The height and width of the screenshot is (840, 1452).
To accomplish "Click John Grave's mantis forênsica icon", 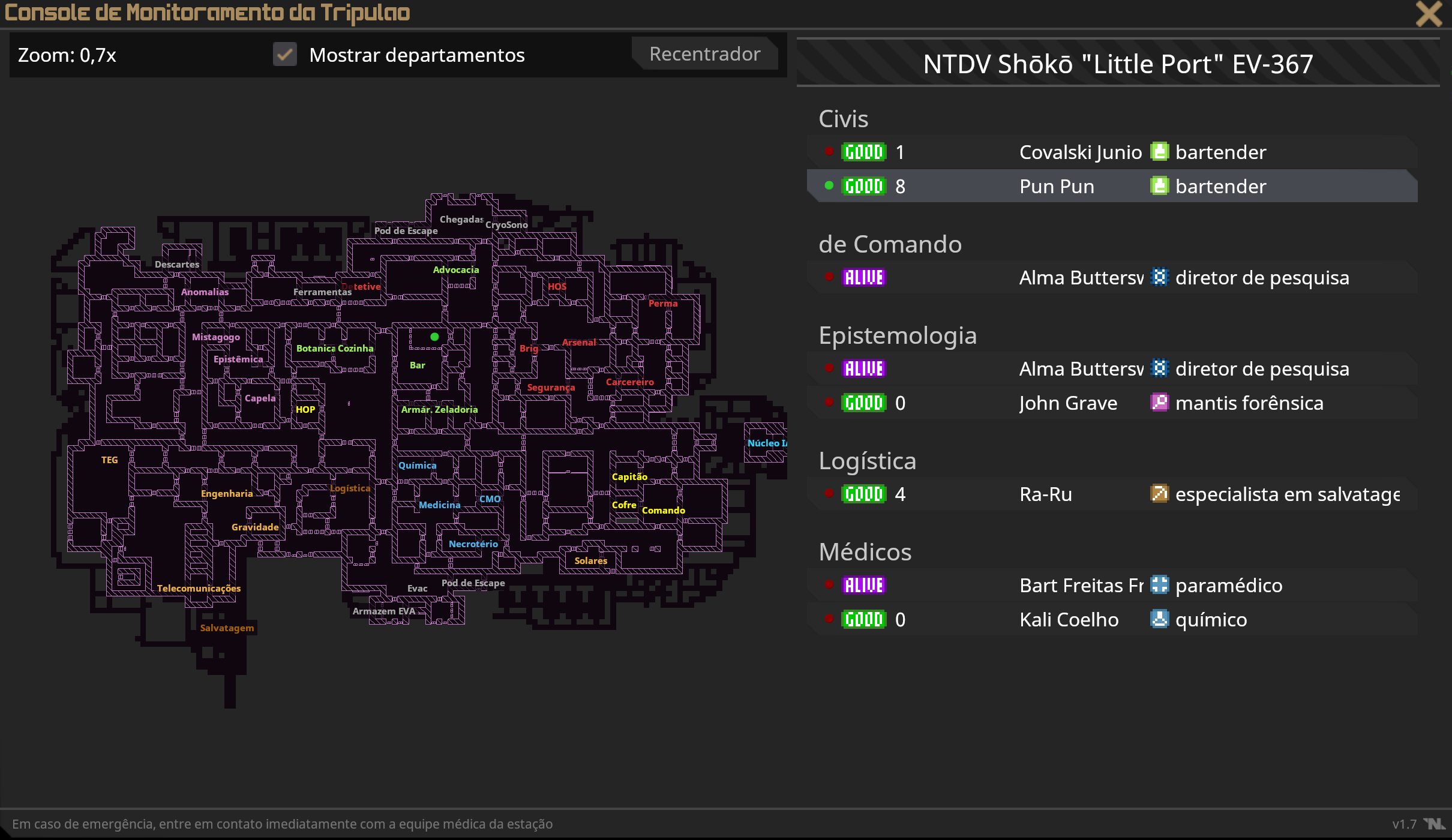I will (1160, 403).
